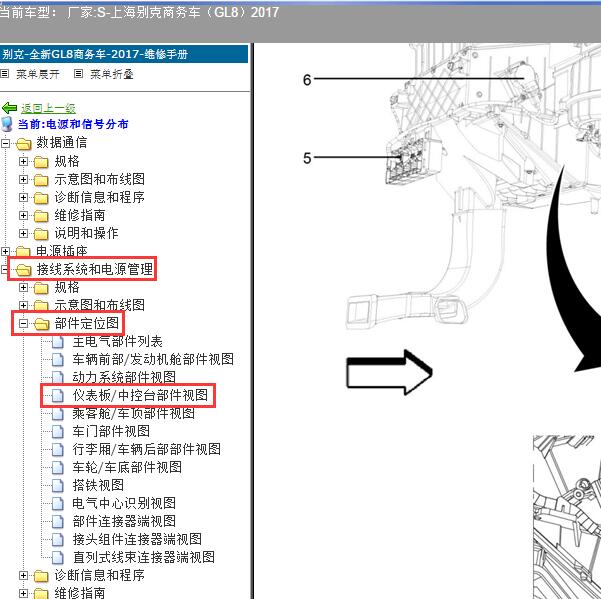This screenshot has height=599, width=601.
Task: Open 行李厢/车辆后部部件视图 document
Action: point(146,449)
